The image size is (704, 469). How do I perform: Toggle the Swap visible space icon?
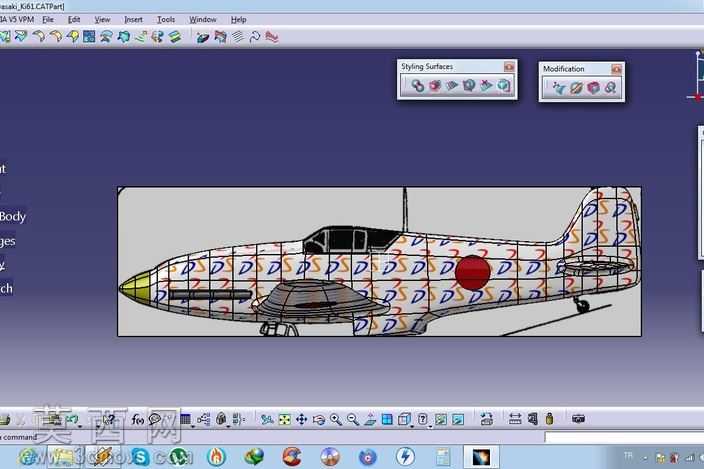point(458,420)
